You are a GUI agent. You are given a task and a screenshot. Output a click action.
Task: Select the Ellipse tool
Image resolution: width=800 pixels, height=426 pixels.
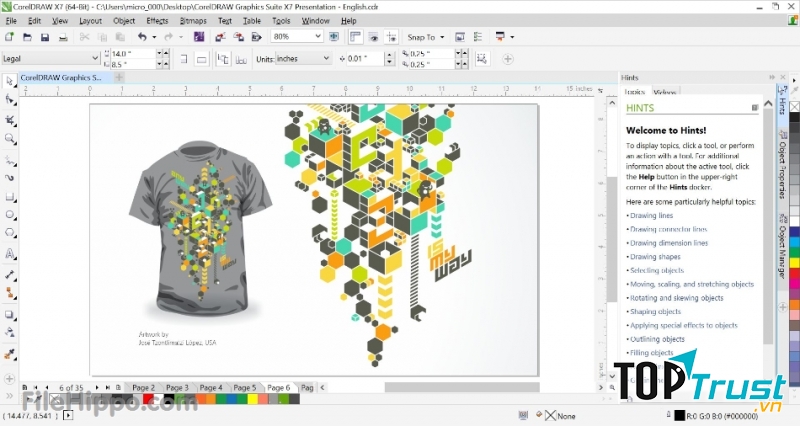9,215
